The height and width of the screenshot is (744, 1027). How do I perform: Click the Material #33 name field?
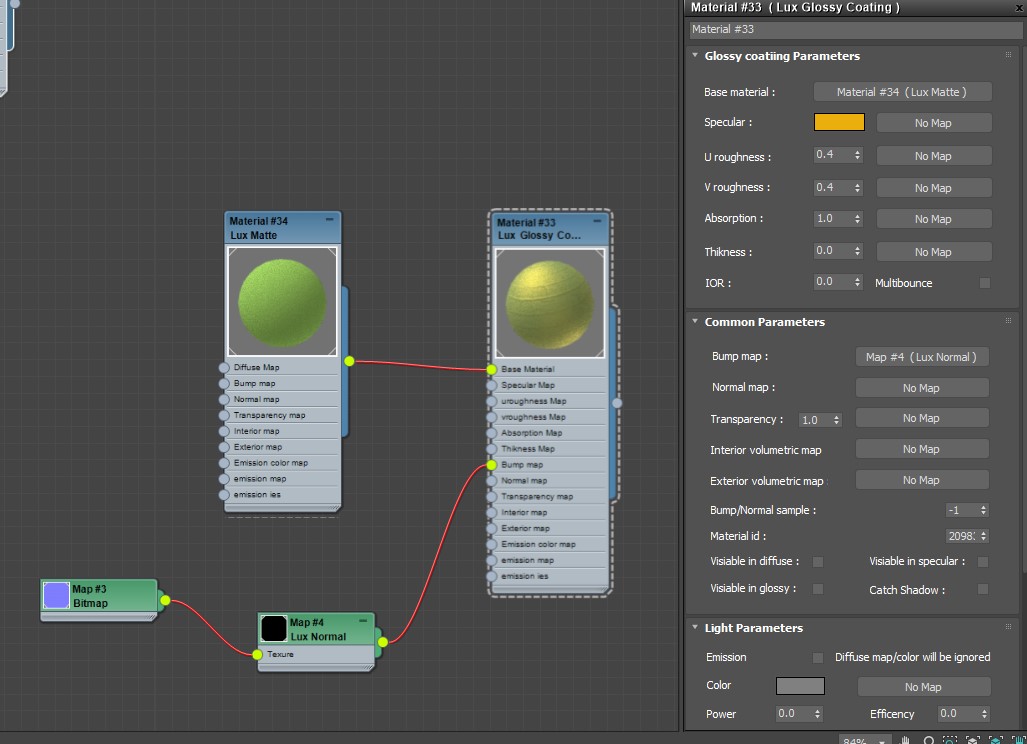855,30
